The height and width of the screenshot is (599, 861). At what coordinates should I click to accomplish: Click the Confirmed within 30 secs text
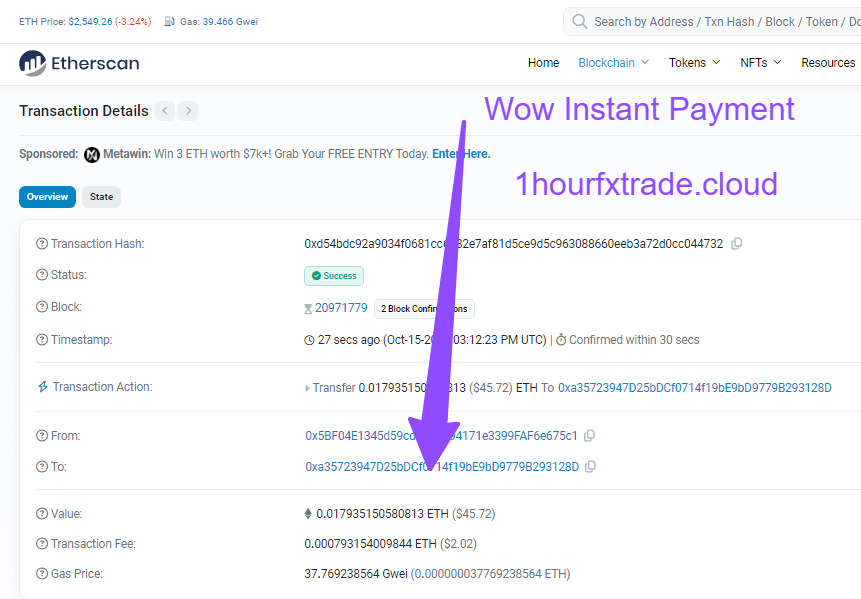tap(634, 340)
